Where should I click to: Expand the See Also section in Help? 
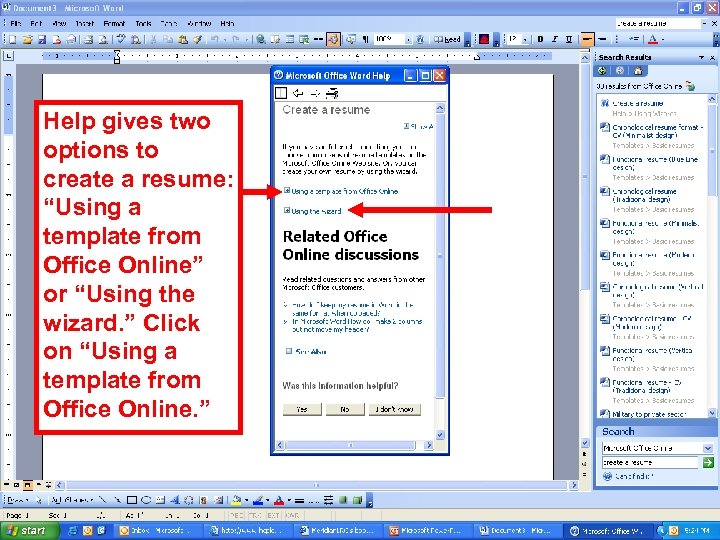pos(306,352)
